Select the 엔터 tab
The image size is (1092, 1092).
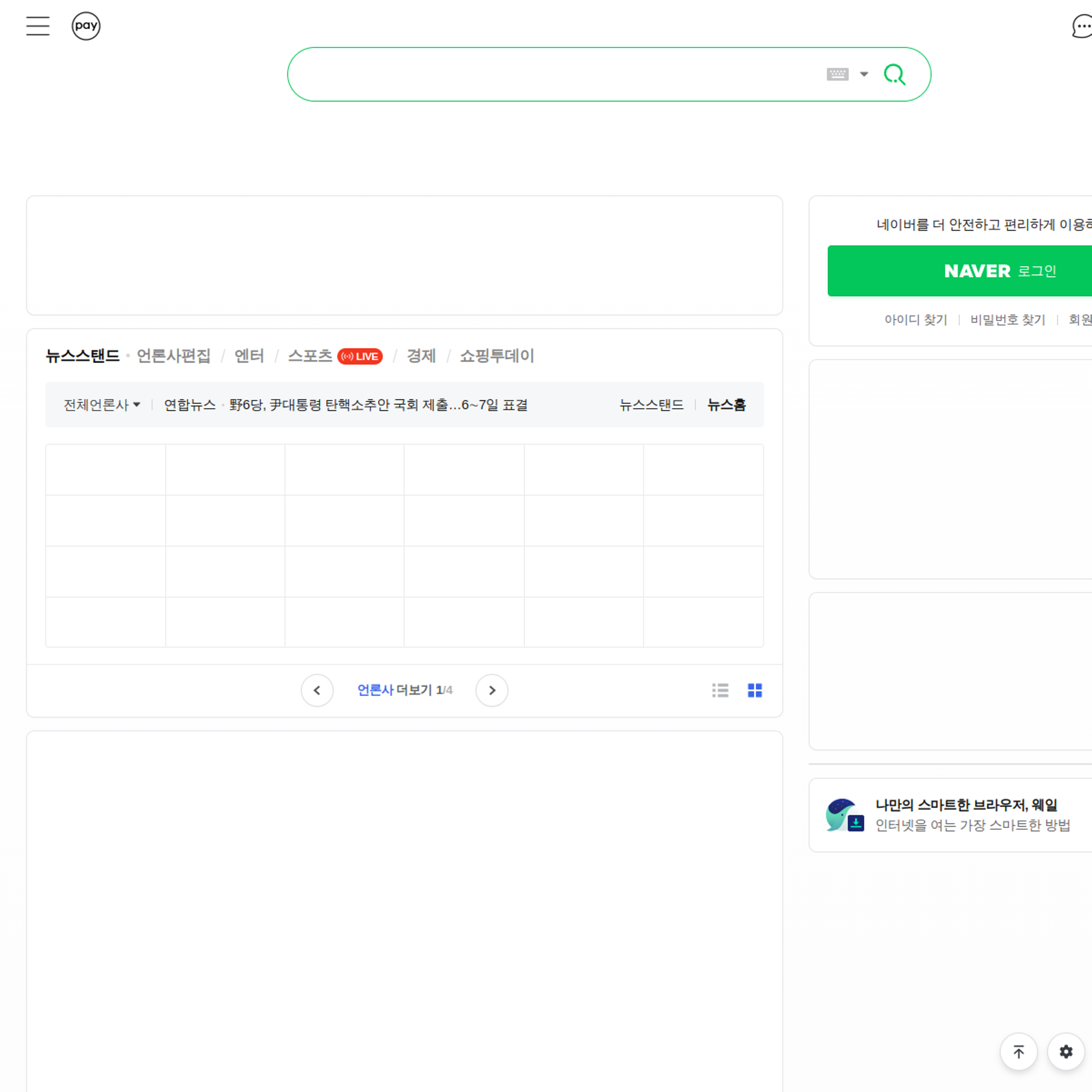coord(249,355)
